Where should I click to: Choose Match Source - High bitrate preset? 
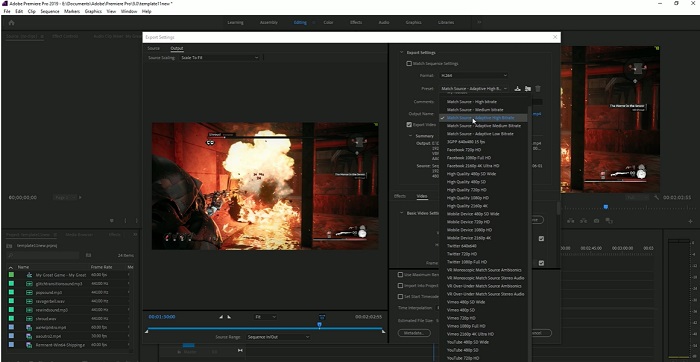pyautogui.click(x=471, y=102)
